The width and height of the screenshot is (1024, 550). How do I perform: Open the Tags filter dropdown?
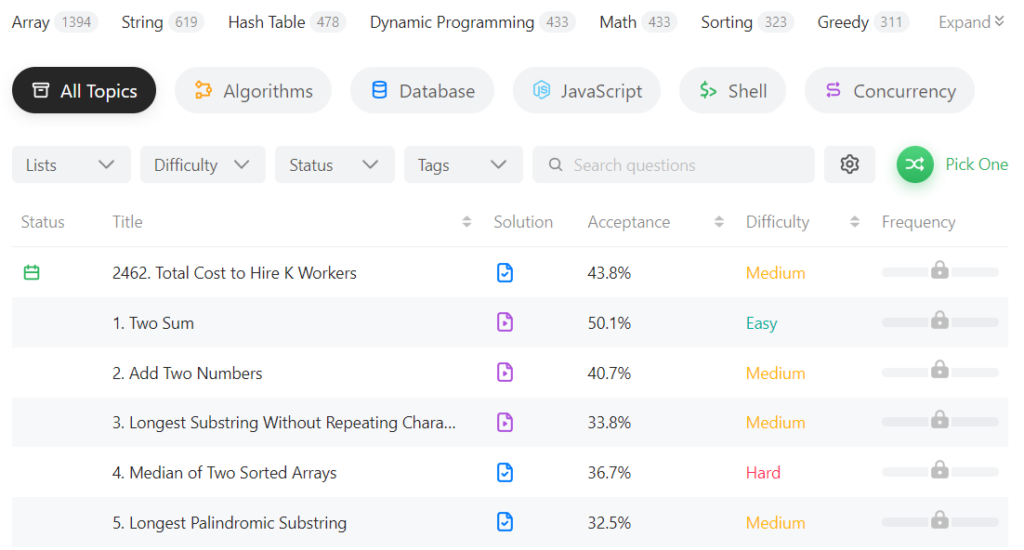(463, 165)
